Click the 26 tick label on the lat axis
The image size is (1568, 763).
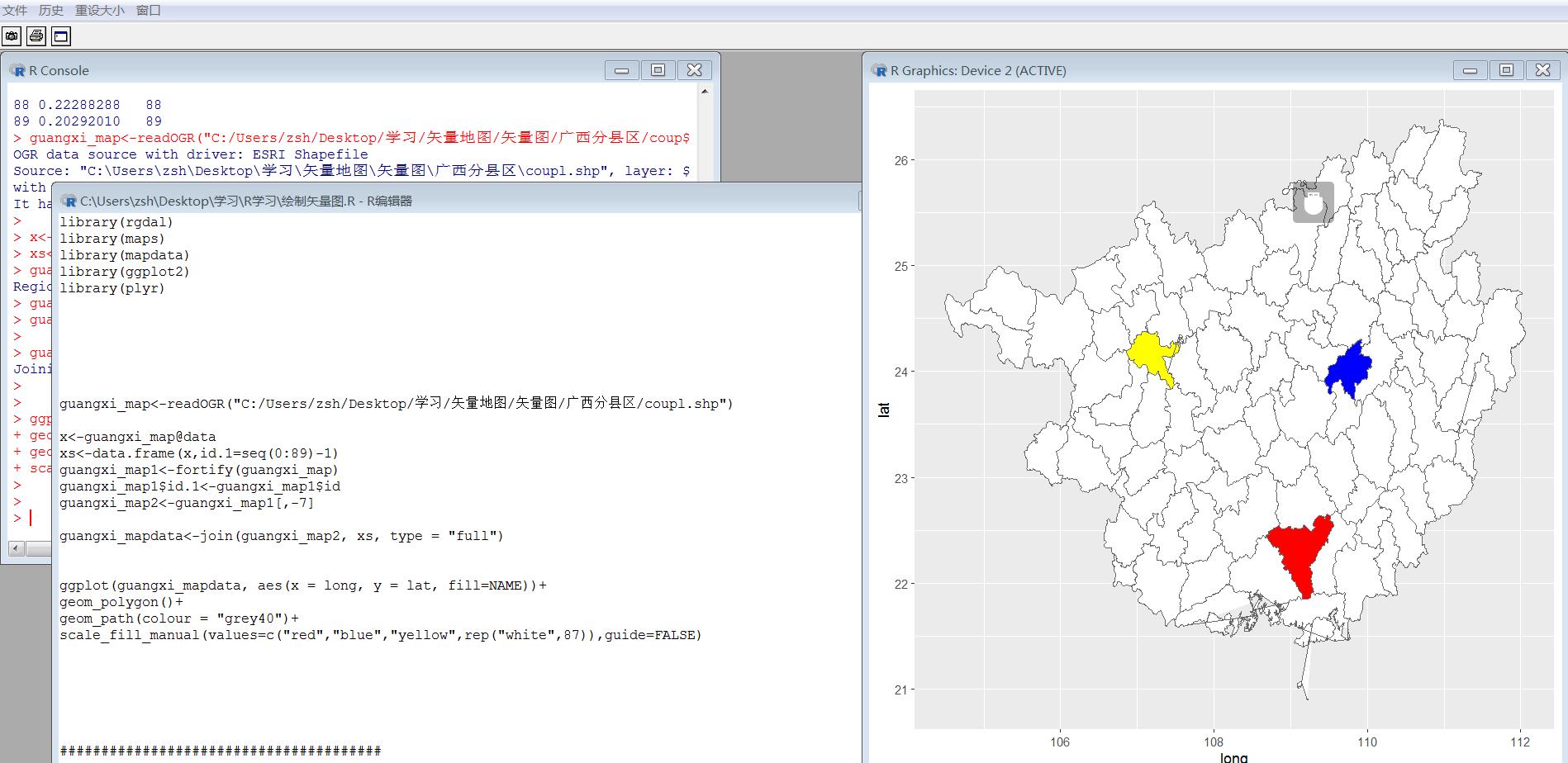pos(900,160)
